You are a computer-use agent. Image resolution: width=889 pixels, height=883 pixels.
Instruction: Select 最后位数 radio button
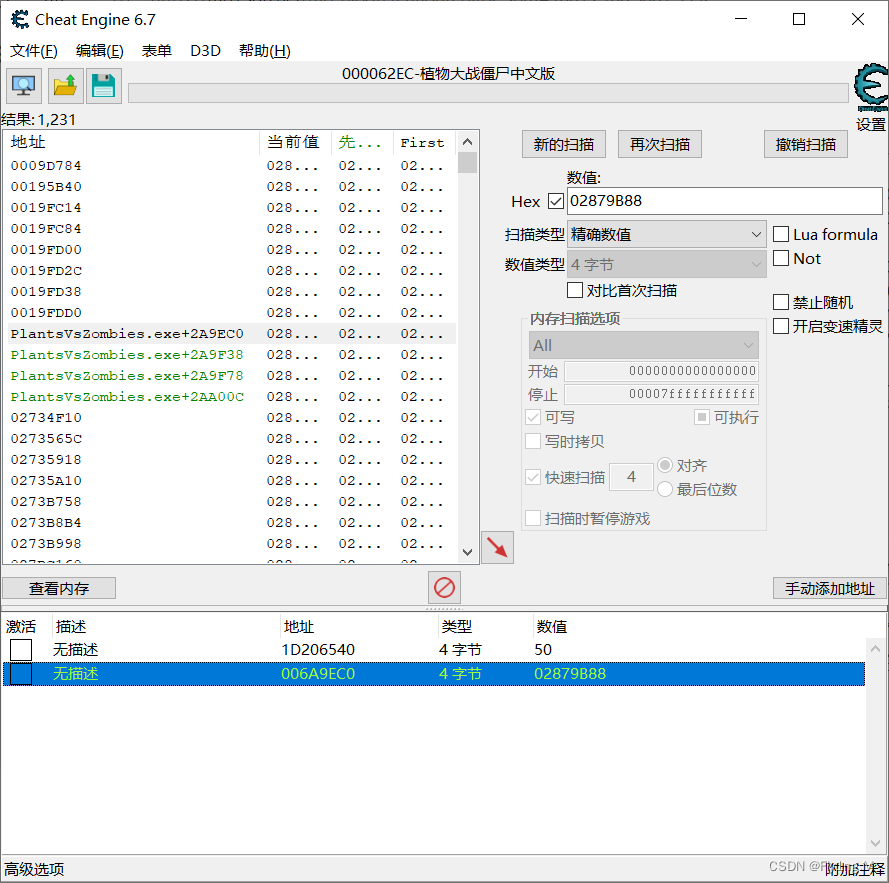[664, 489]
